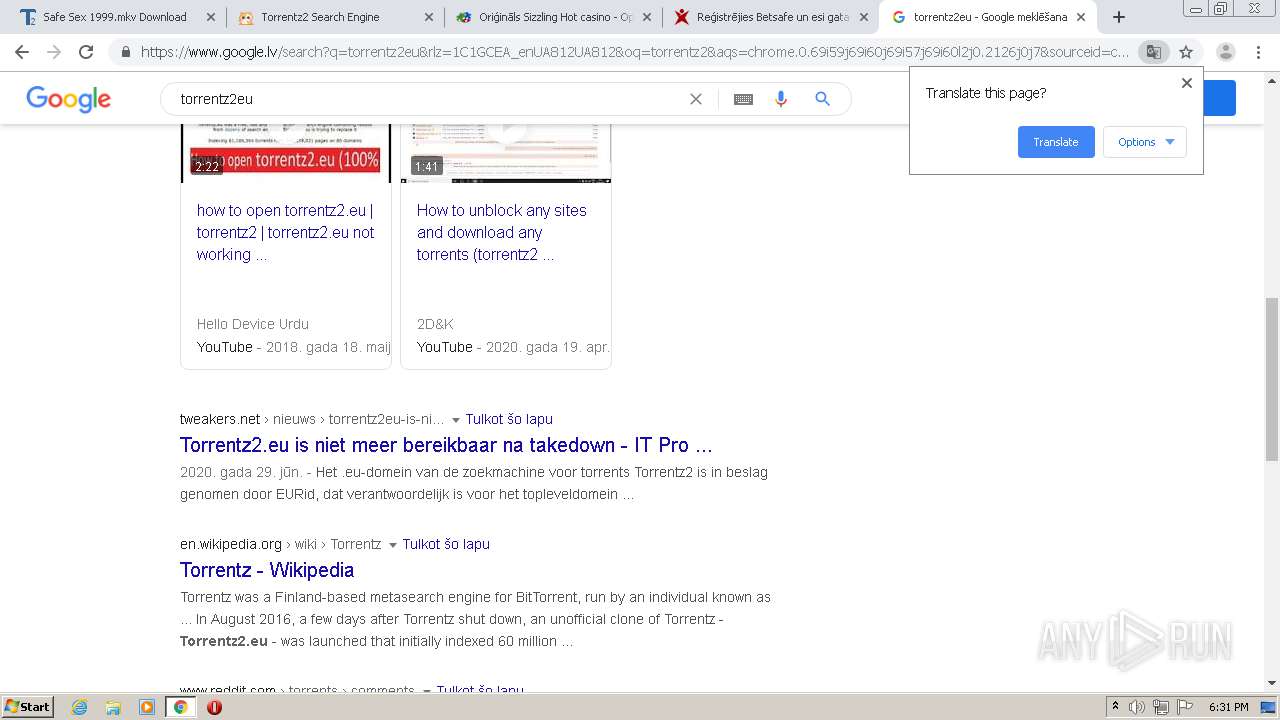
Task: Click Tulkot šo lapu for Wikipedia
Action: (446, 544)
